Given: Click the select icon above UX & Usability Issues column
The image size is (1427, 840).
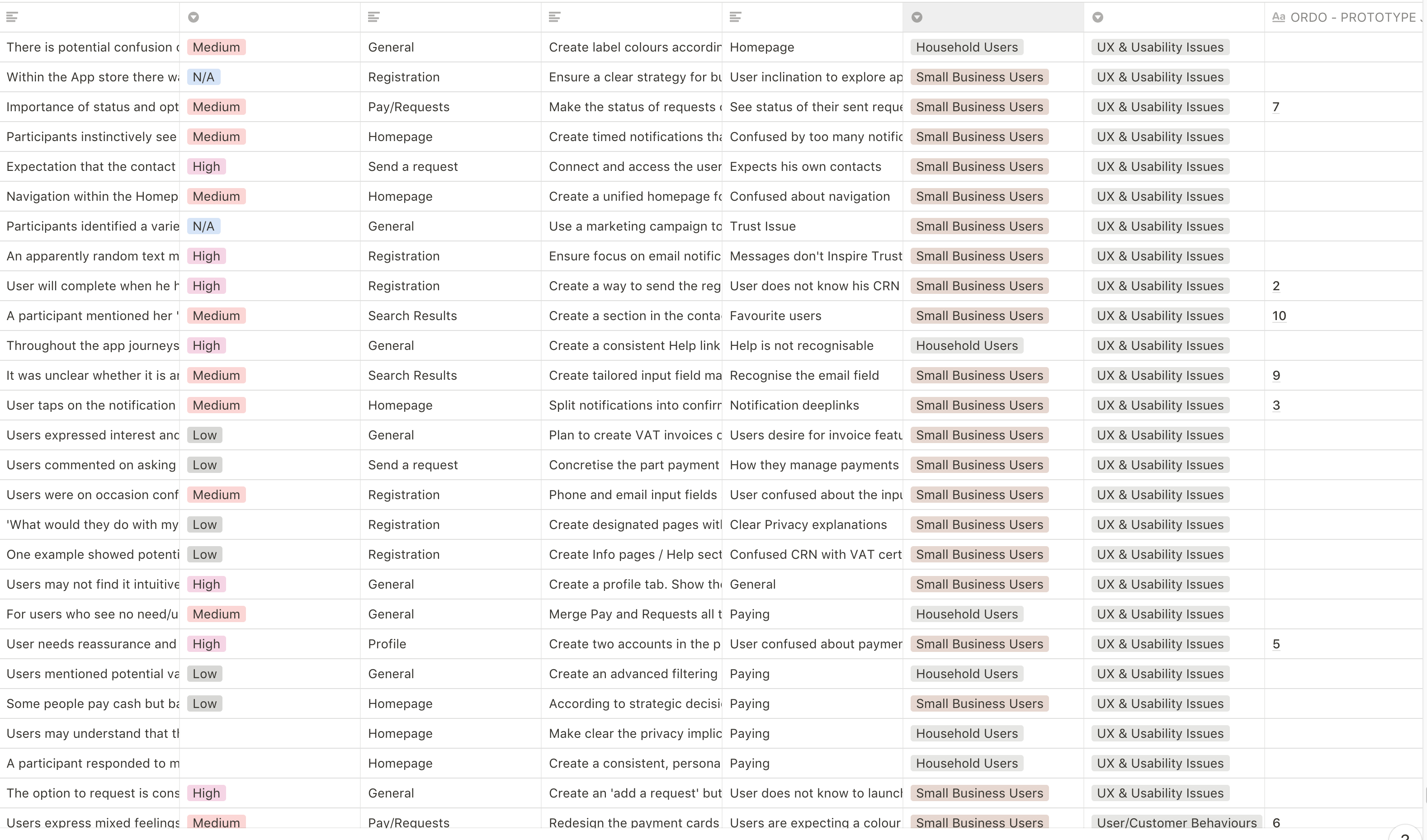Looking at the screenshot, I should 1098,17.
